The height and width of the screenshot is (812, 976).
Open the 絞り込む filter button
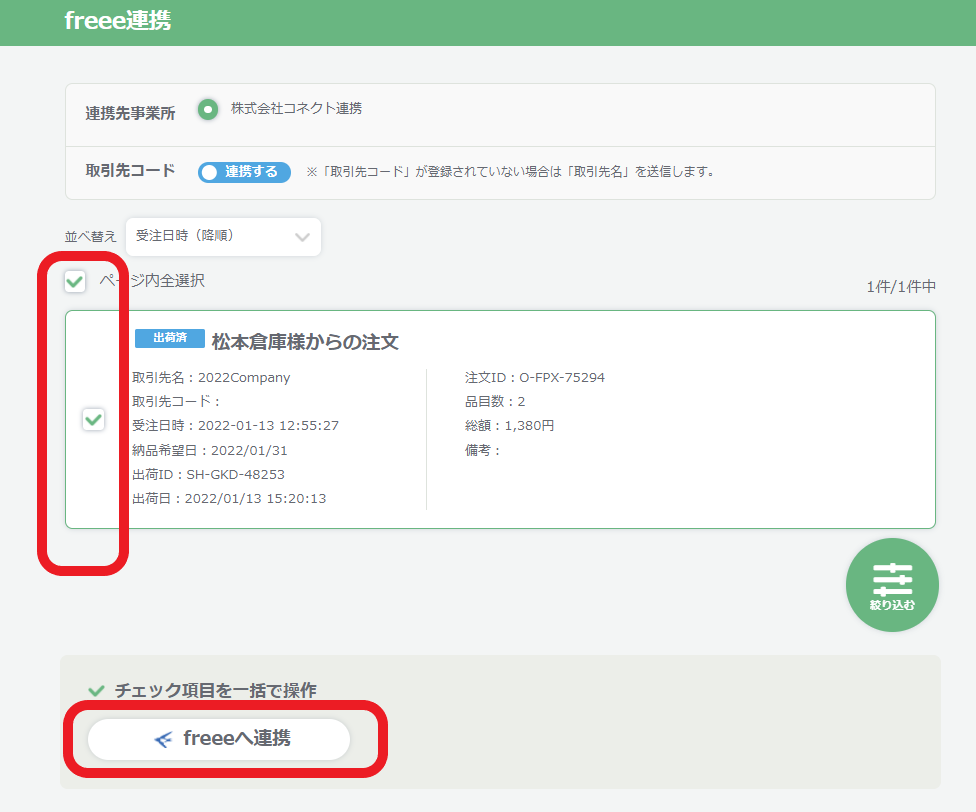[x=892, y=585]
